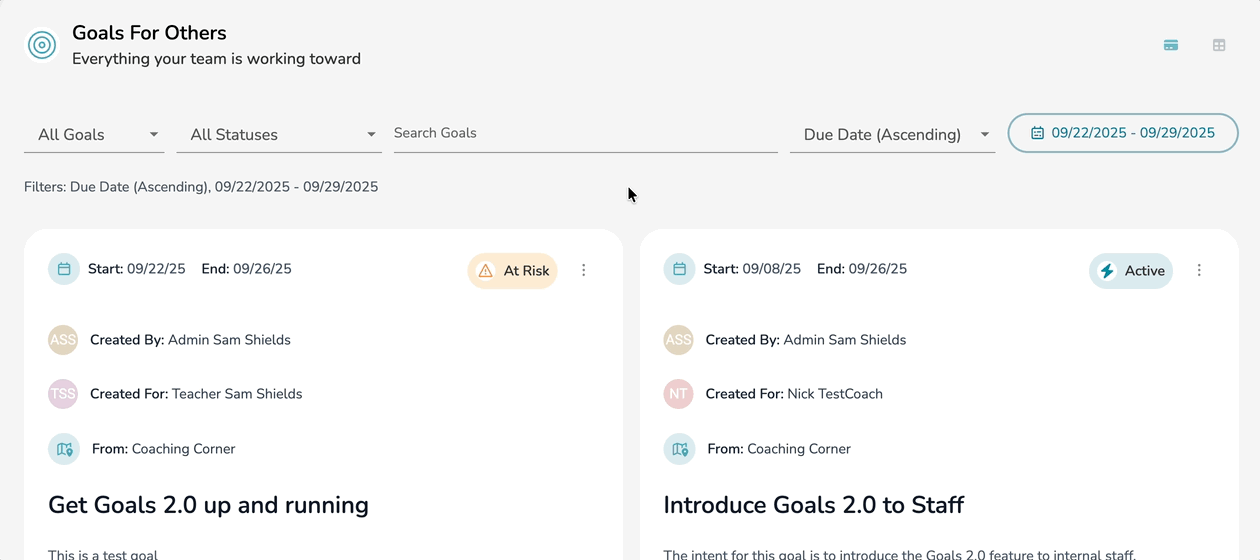Switch to card view layout
This screenshot has height=560, width=1260.
pyautogui.click(x=1170, y=45)
